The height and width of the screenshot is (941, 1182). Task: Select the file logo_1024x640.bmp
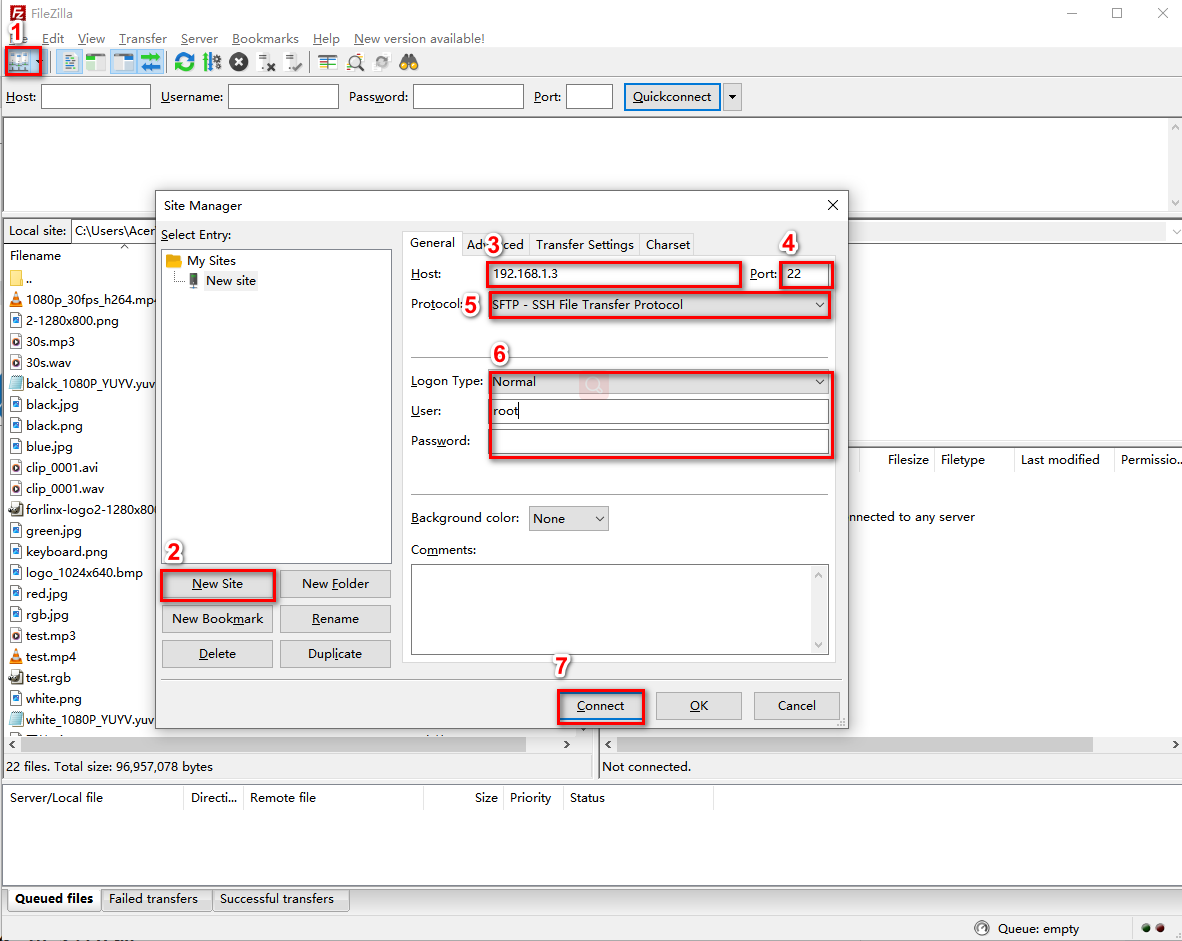[84, 572]
